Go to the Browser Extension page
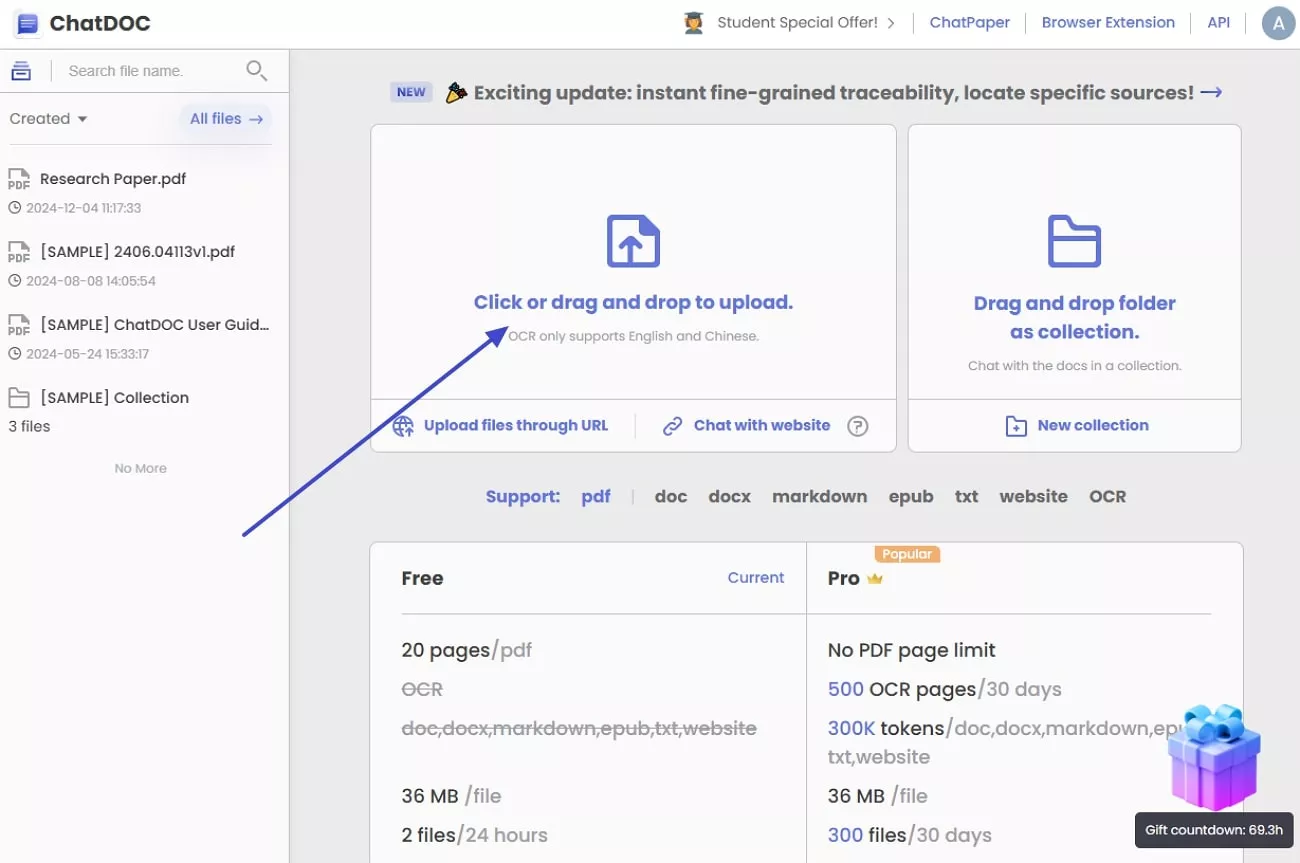This screenshot has width=1300, height=863. click(1108, 22)
